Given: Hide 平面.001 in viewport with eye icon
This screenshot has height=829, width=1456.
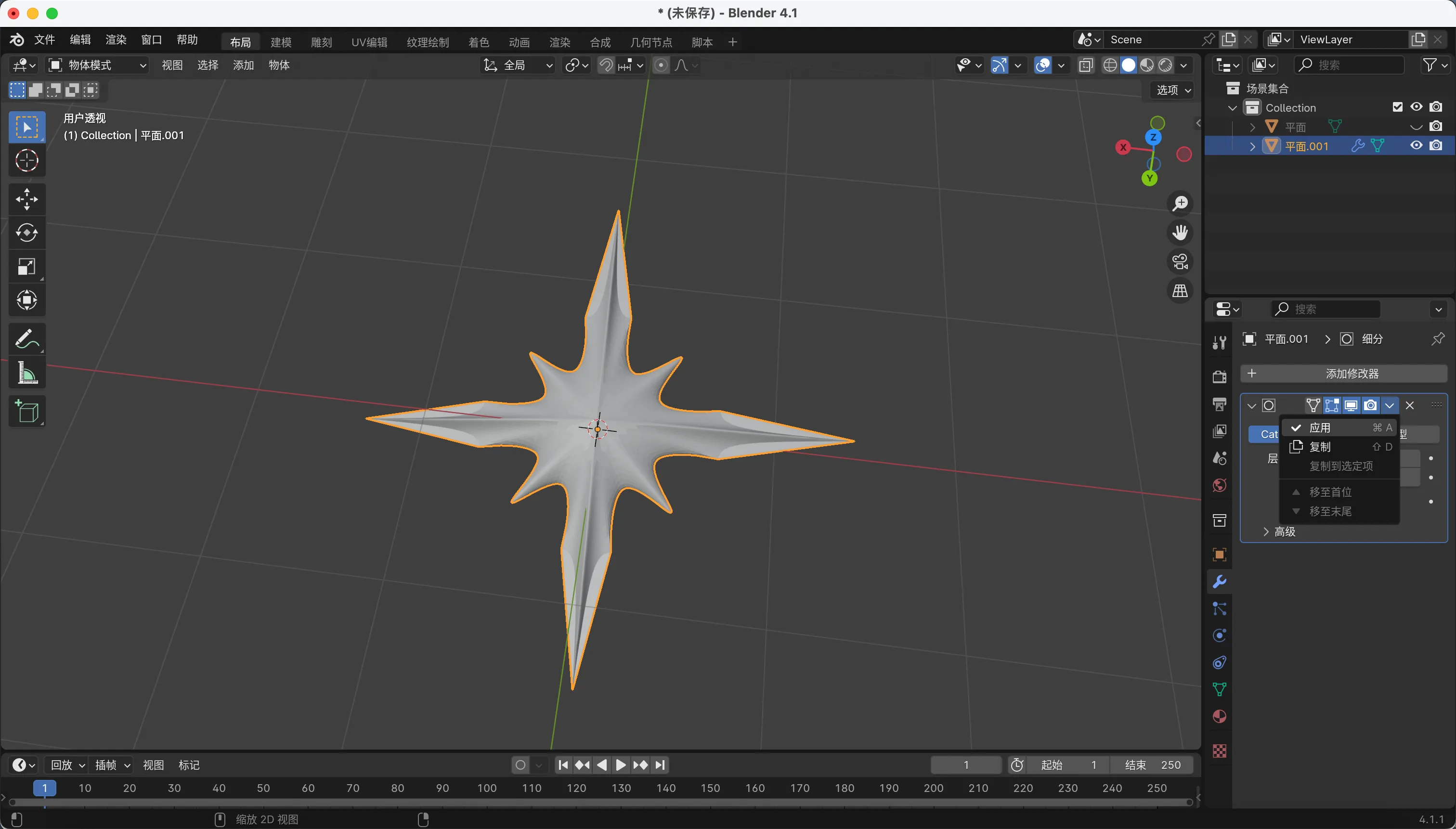Looking at the screenshot, I should coord(1416,146).
